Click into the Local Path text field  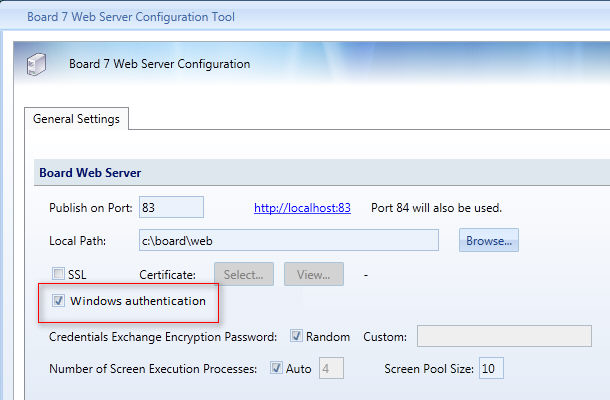(x=289, y=240)
